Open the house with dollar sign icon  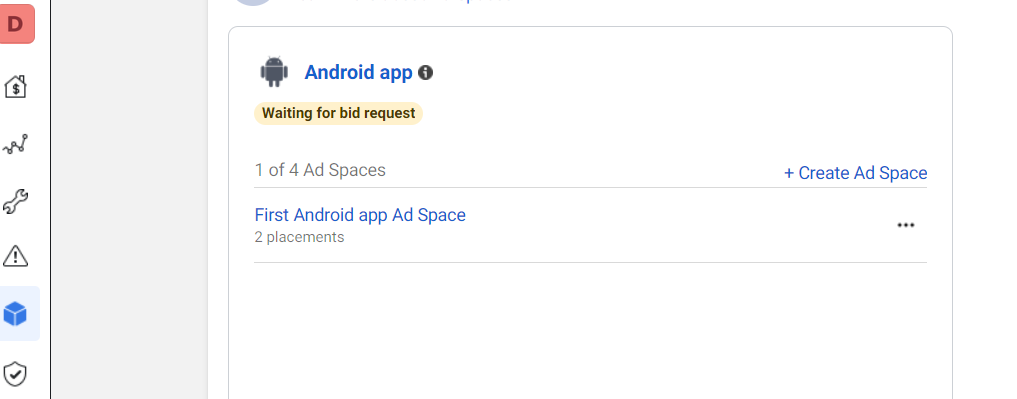[16, 86]
